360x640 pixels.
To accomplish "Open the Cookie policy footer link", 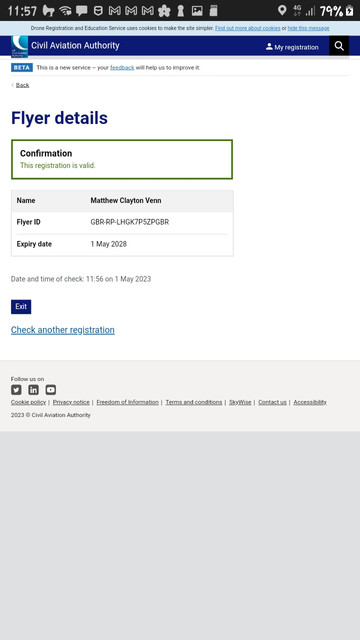I will tap(28, 402).
